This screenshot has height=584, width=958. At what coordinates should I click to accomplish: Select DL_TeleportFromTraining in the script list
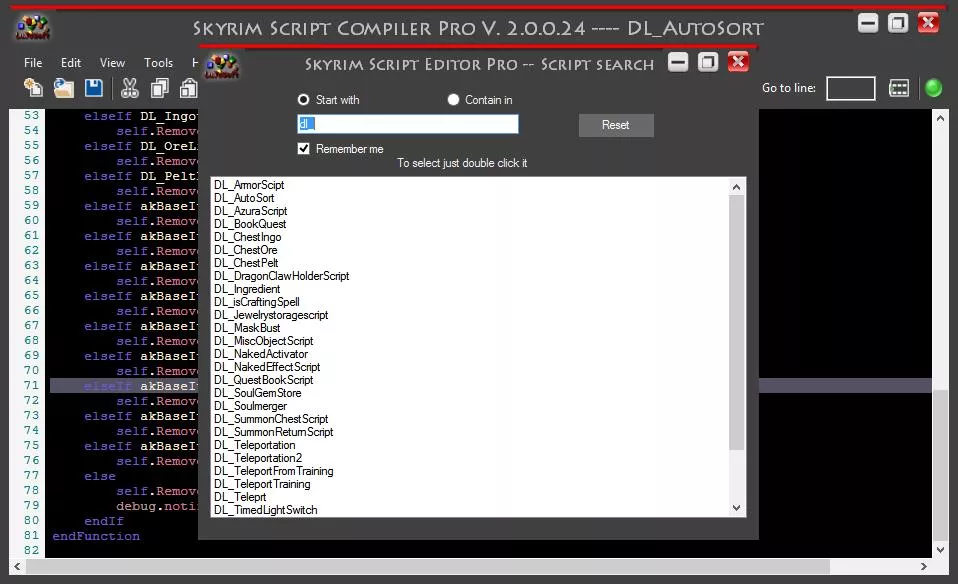point(273,471)
